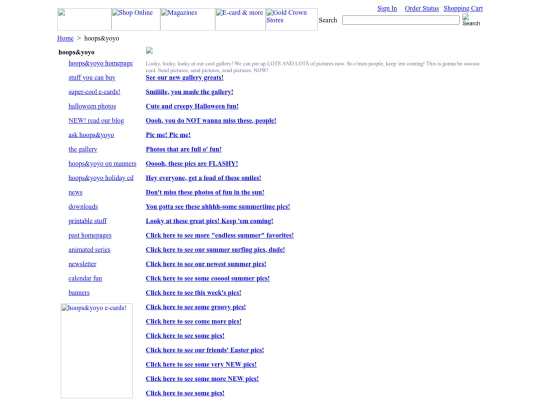The image size is (540, 405).
Task: Open the E-card & more nav image
Action: tap(240, 19)
